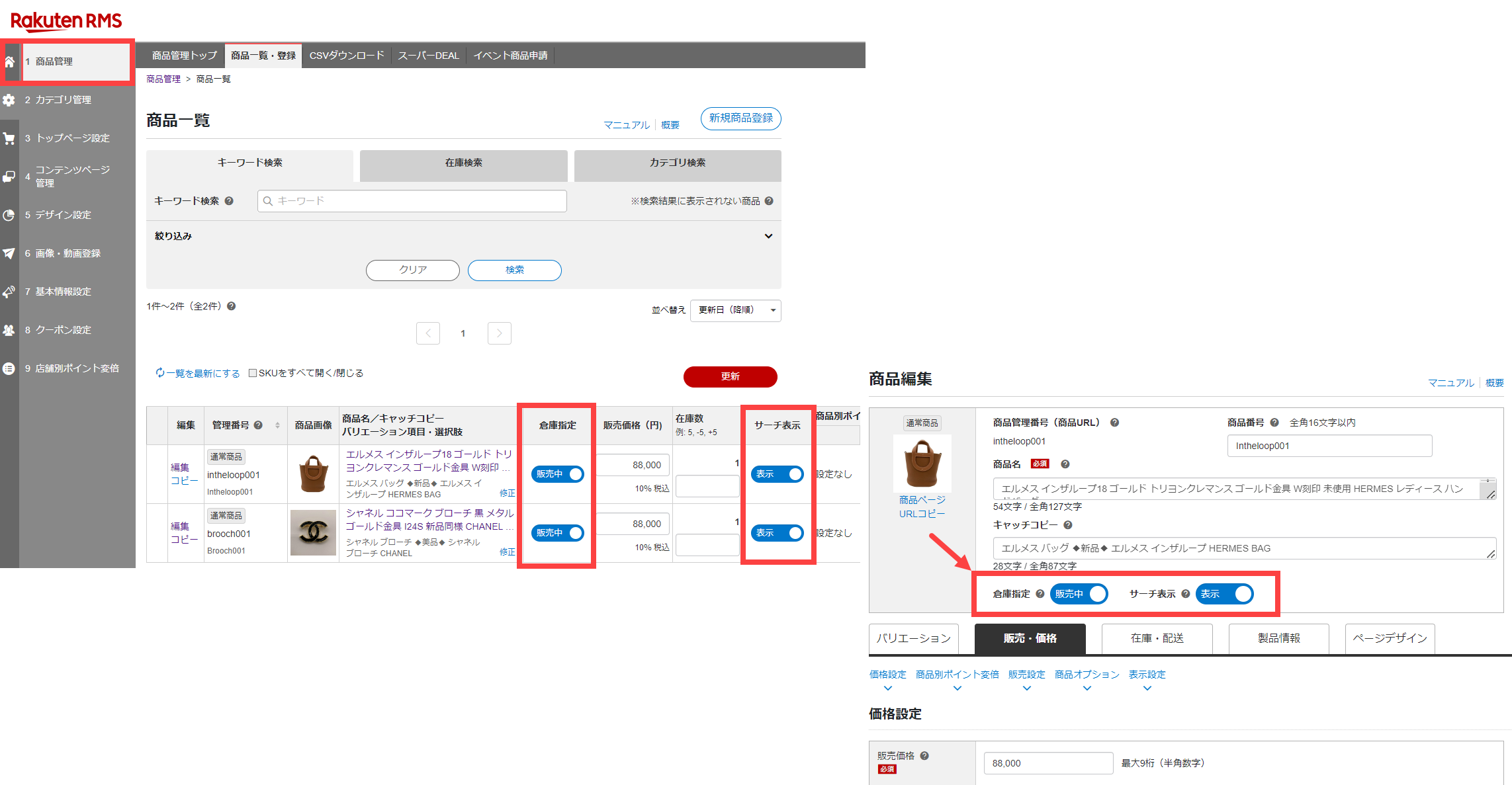
Task: Switch to 製品情報 tab
Action: pos(1279,639)
